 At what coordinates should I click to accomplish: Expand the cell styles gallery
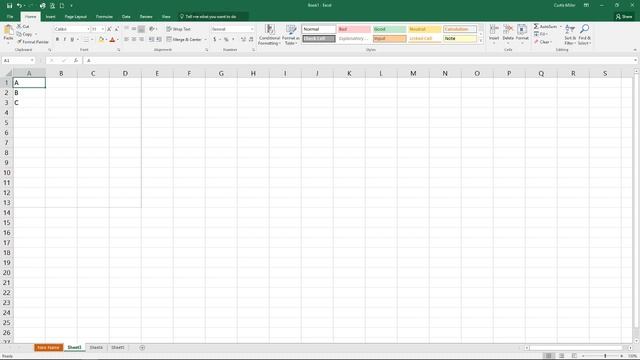coord(480,41)
